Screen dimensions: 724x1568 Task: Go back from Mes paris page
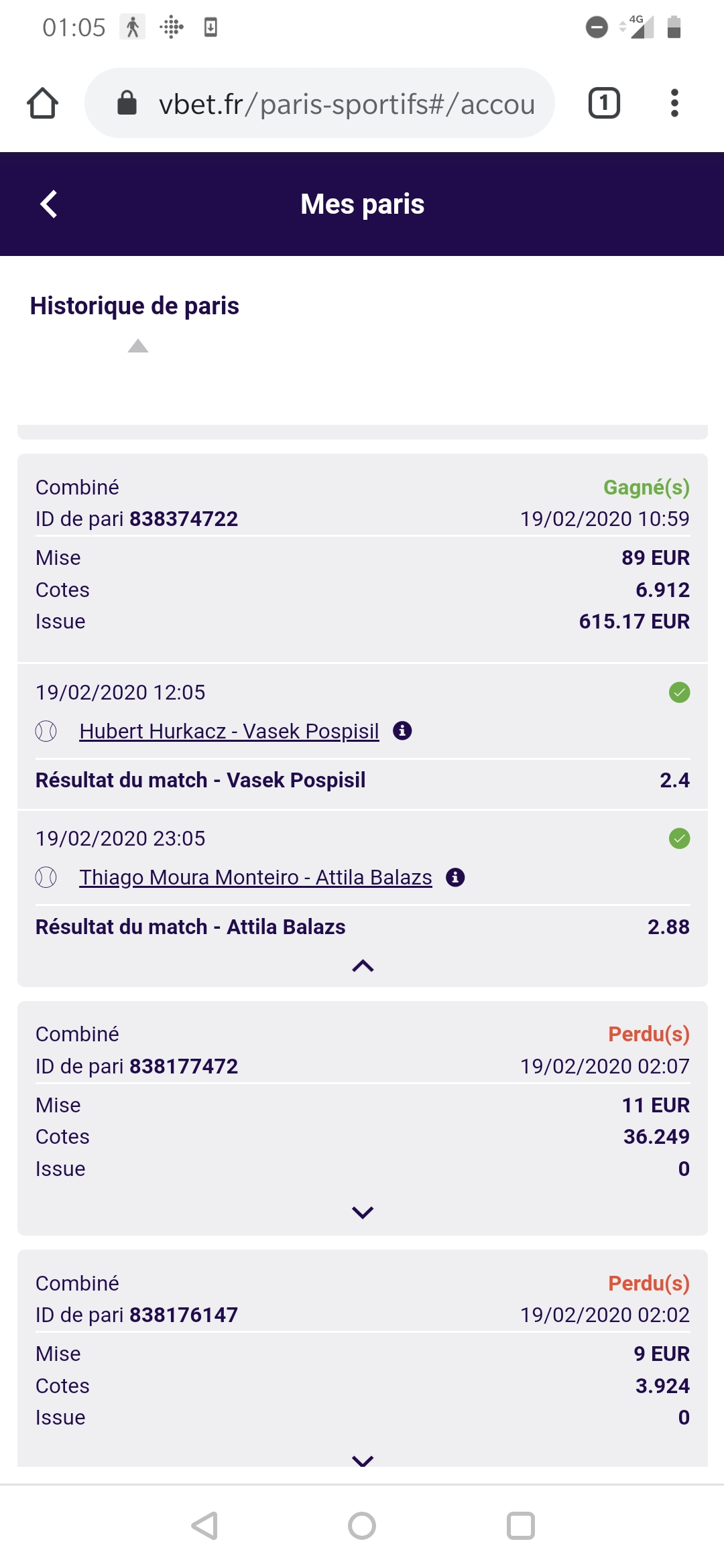[49, 204]
